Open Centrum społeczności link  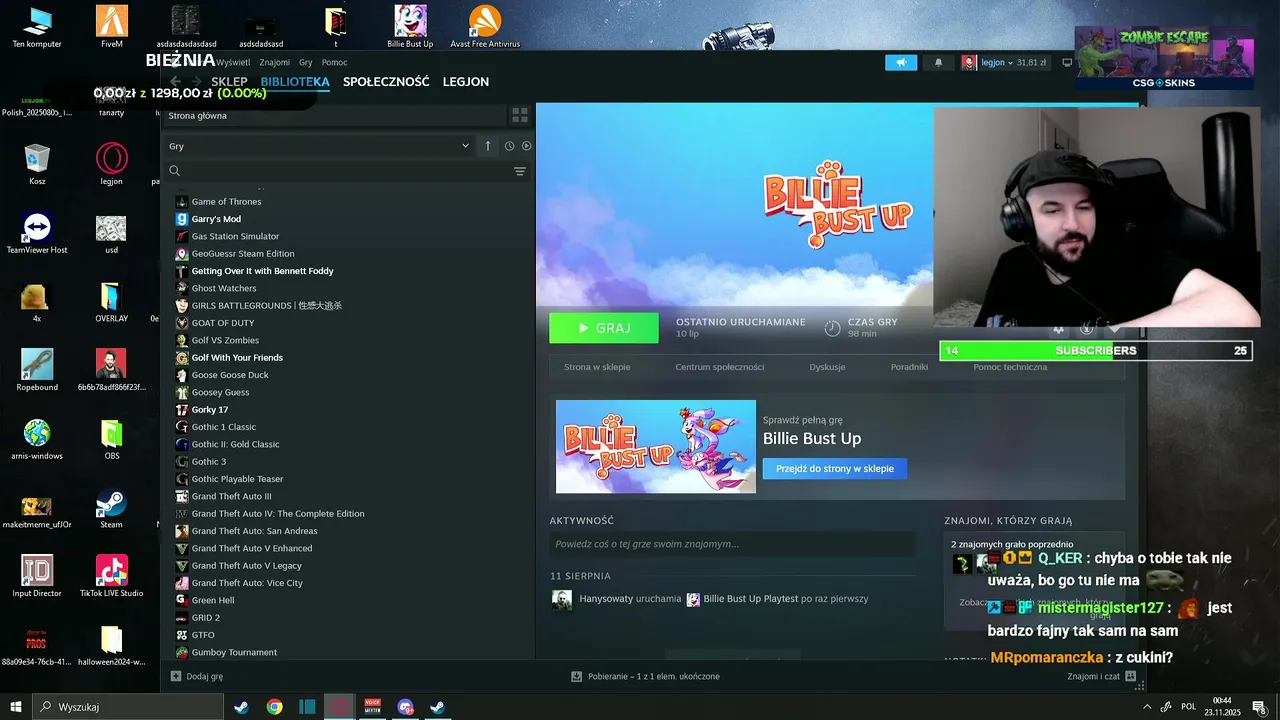[x=720, y=367]
